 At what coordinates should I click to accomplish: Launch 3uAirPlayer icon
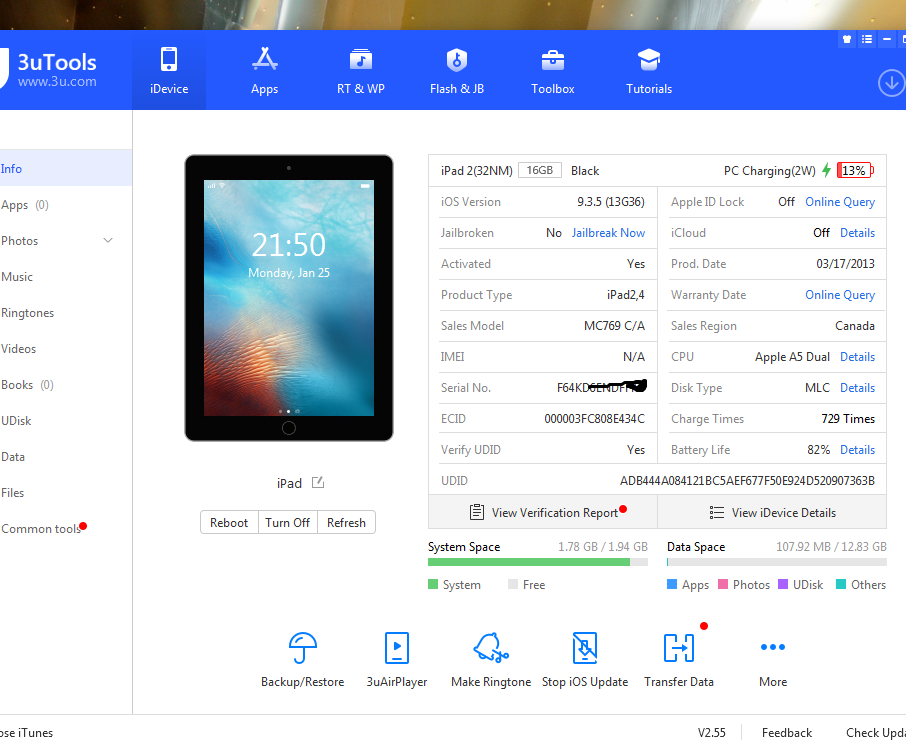pos(396,648)
